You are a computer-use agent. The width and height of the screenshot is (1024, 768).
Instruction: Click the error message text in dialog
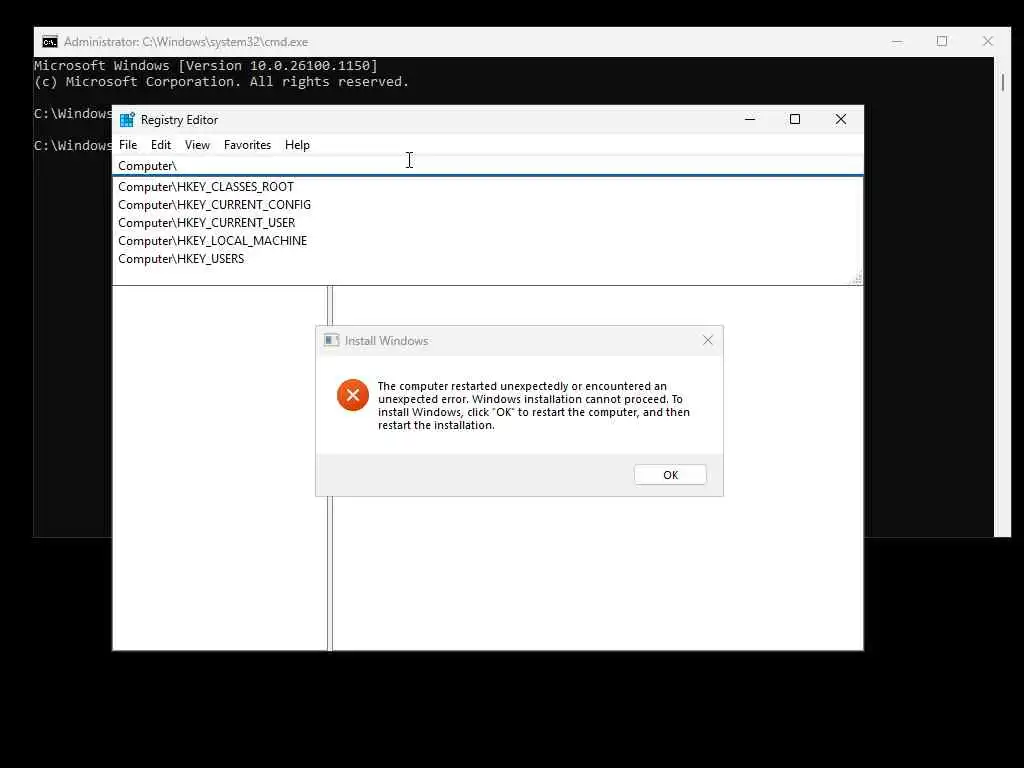click(x=534, y=406)
